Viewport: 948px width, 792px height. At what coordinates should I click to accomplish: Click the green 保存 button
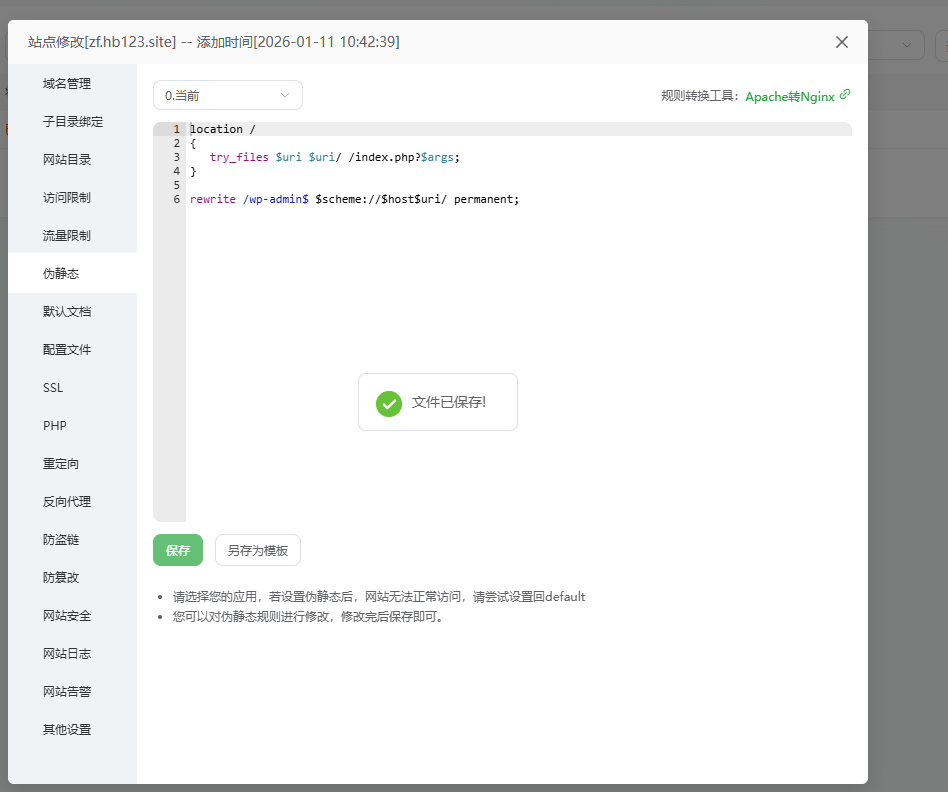click(178, 550)
